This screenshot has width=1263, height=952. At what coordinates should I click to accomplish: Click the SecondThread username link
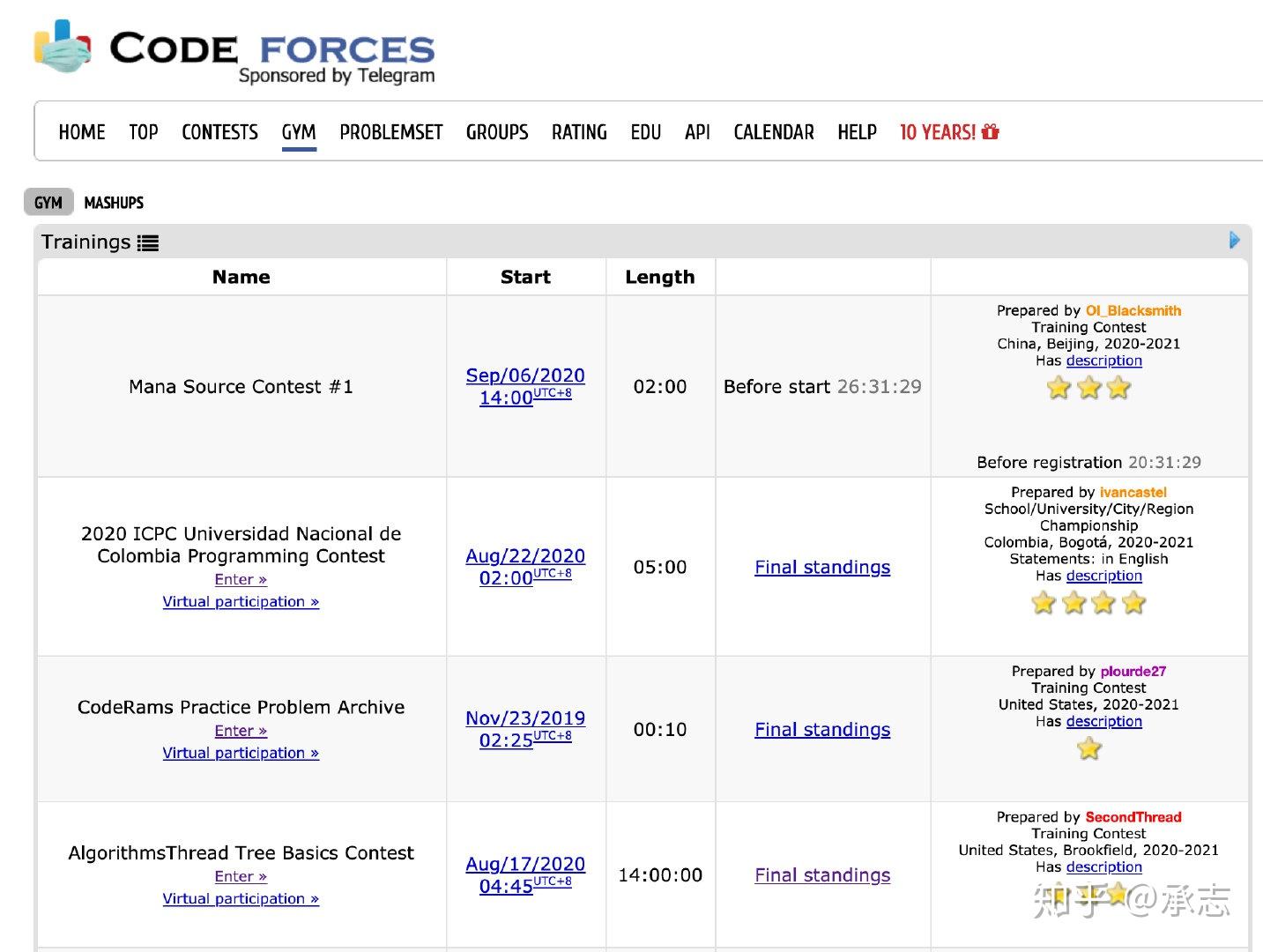(x=1135, y=816)
